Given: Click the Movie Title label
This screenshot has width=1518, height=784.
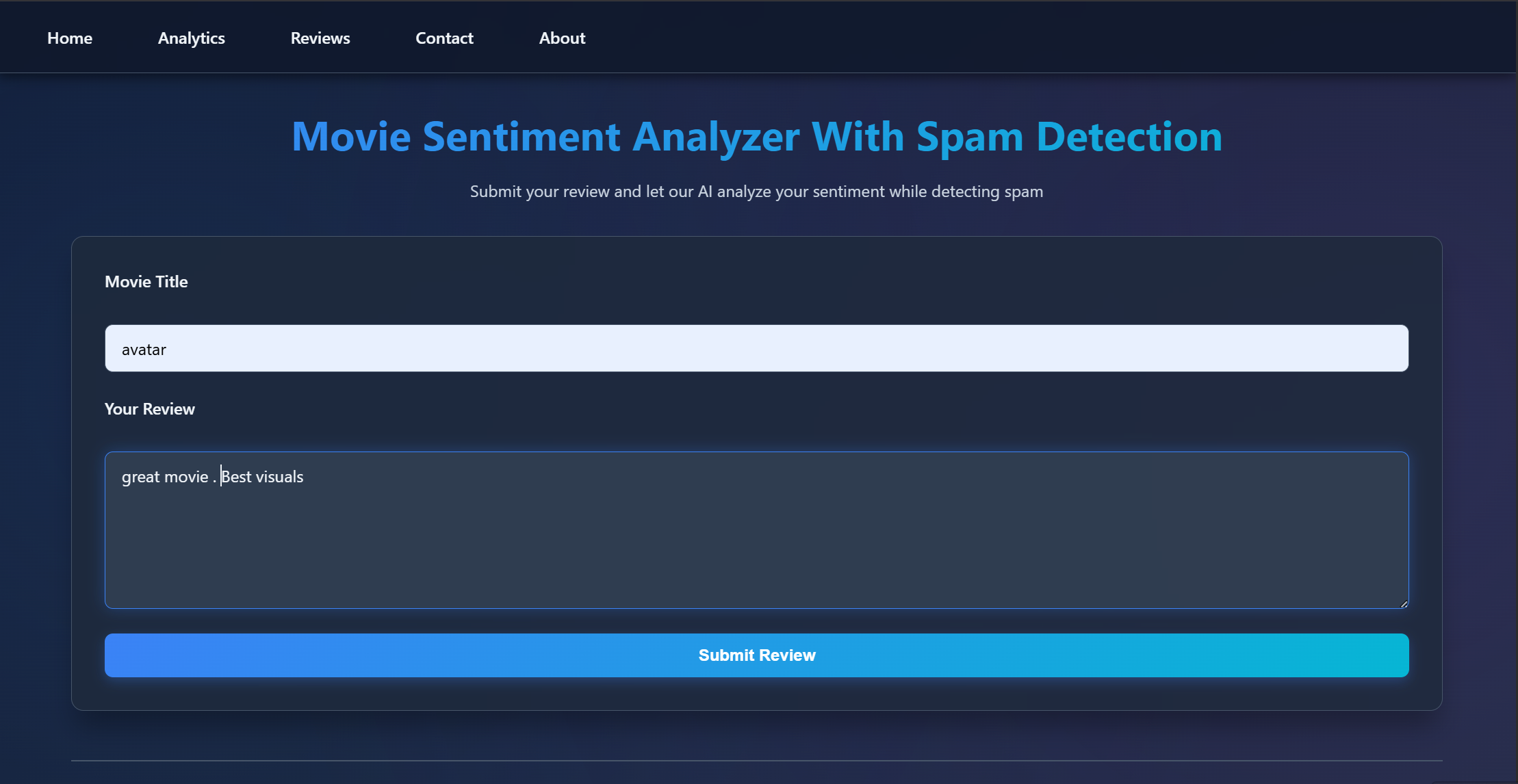Looking at the screenshot, I should pos(146,281).
